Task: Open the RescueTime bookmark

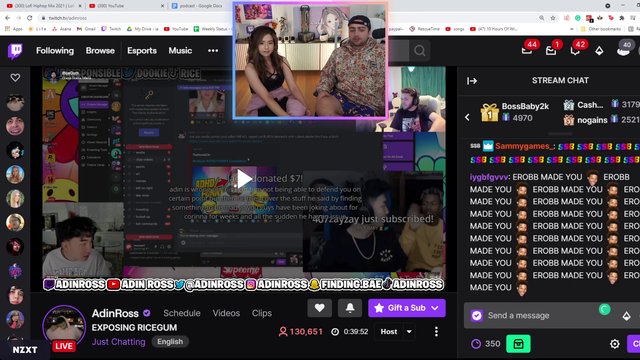Action: 424,29
